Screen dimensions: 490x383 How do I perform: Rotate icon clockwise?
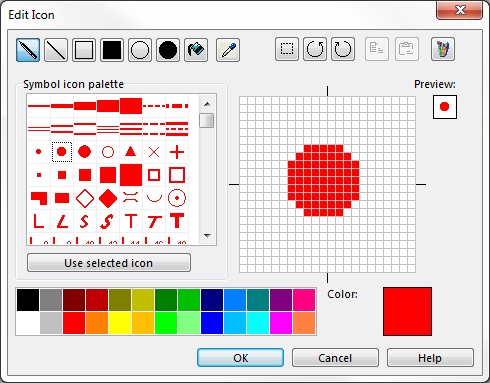(x=343, y=49)
